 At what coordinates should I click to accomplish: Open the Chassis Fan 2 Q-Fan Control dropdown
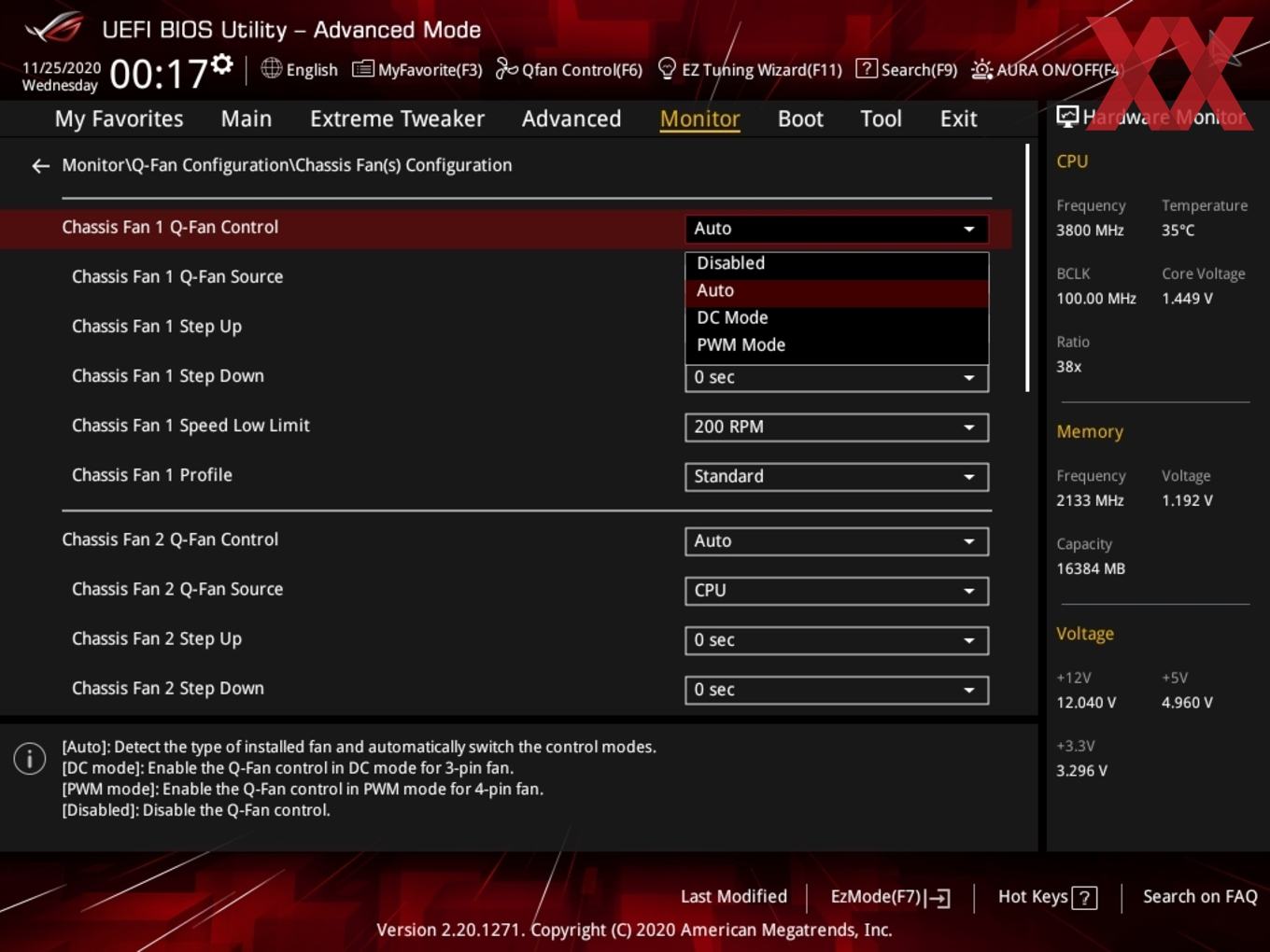(837, 541)
